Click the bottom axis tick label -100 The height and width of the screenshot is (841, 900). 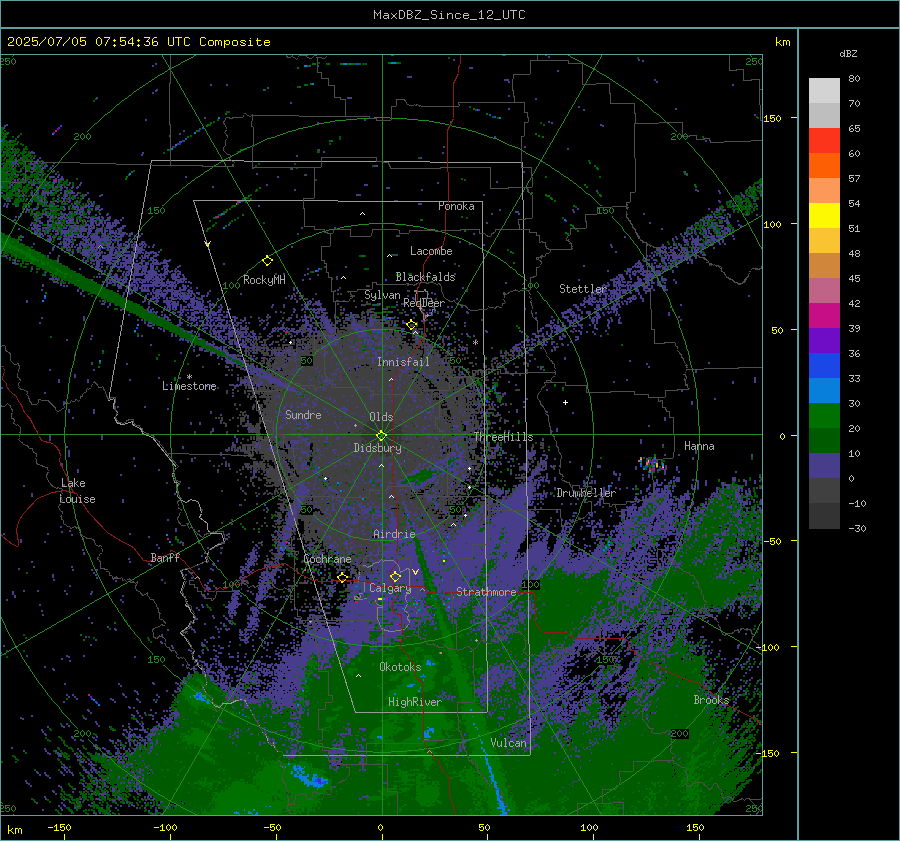(165, 827)
